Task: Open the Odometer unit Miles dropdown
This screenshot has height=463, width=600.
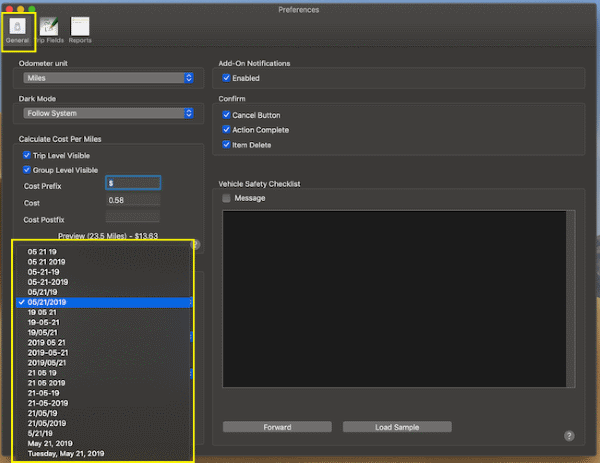Action: click(x=107, y=78)
